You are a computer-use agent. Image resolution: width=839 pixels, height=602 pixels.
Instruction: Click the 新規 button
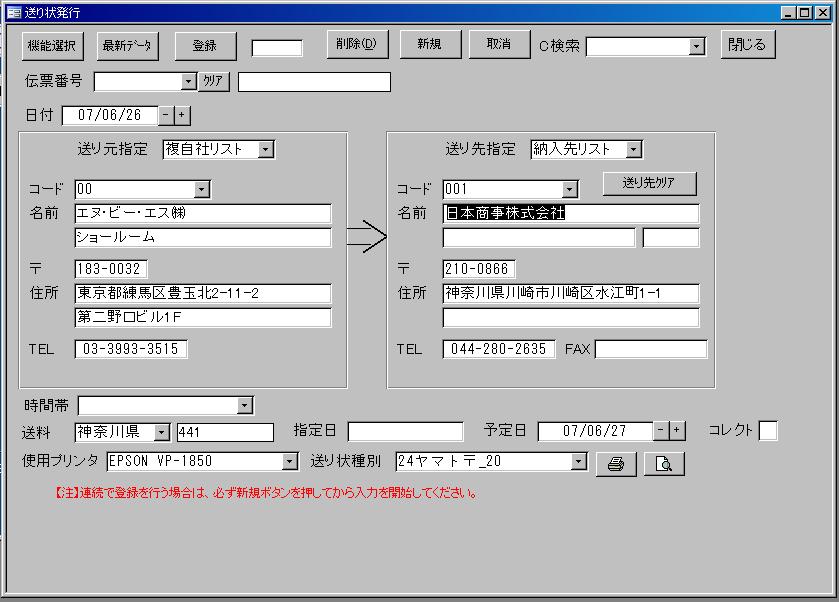click(430, 44)
